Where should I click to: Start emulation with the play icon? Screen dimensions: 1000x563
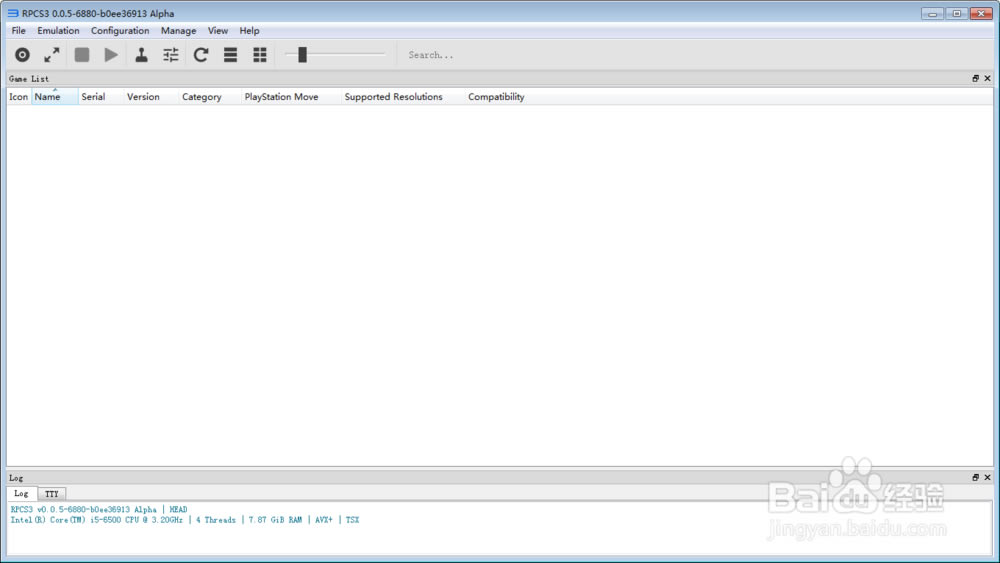[111, 55]
